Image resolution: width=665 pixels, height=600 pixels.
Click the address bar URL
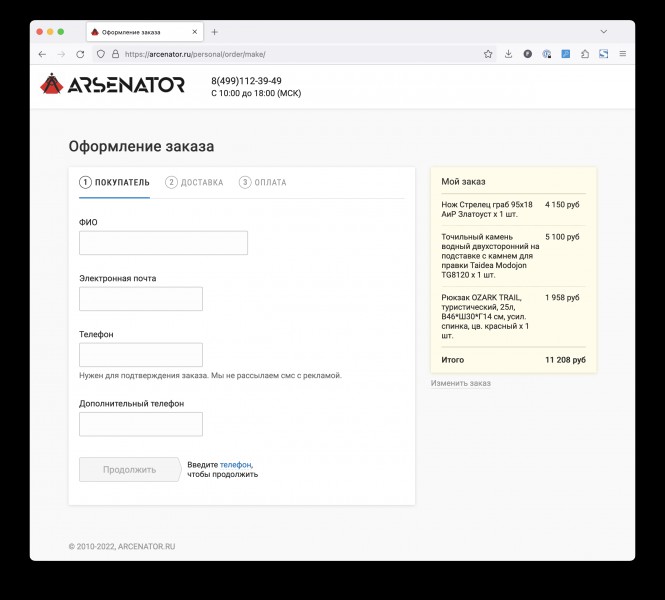195,54
